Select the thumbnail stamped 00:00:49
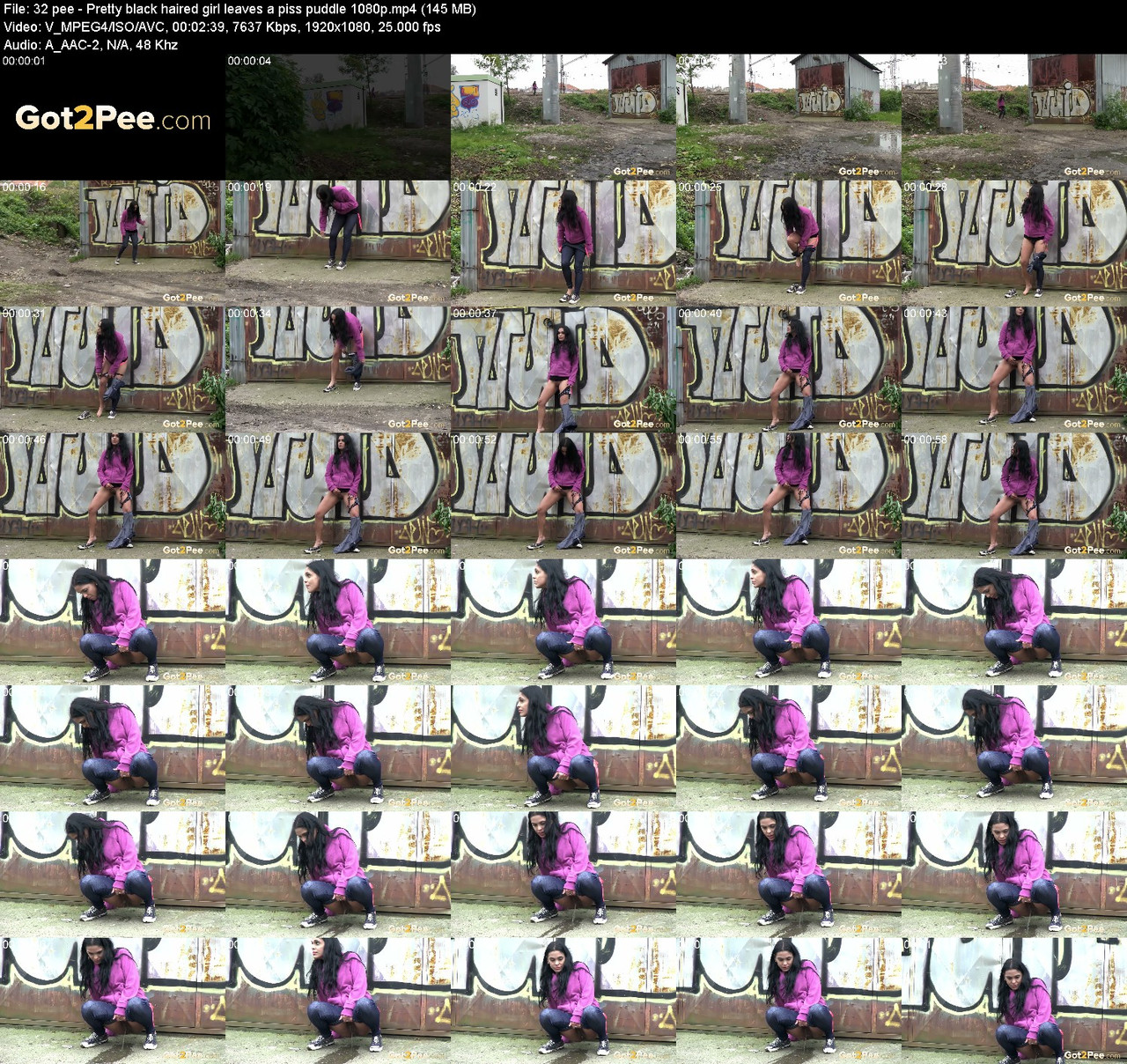Screen dimensions: 1127x1064 click(x=338, y=495)
